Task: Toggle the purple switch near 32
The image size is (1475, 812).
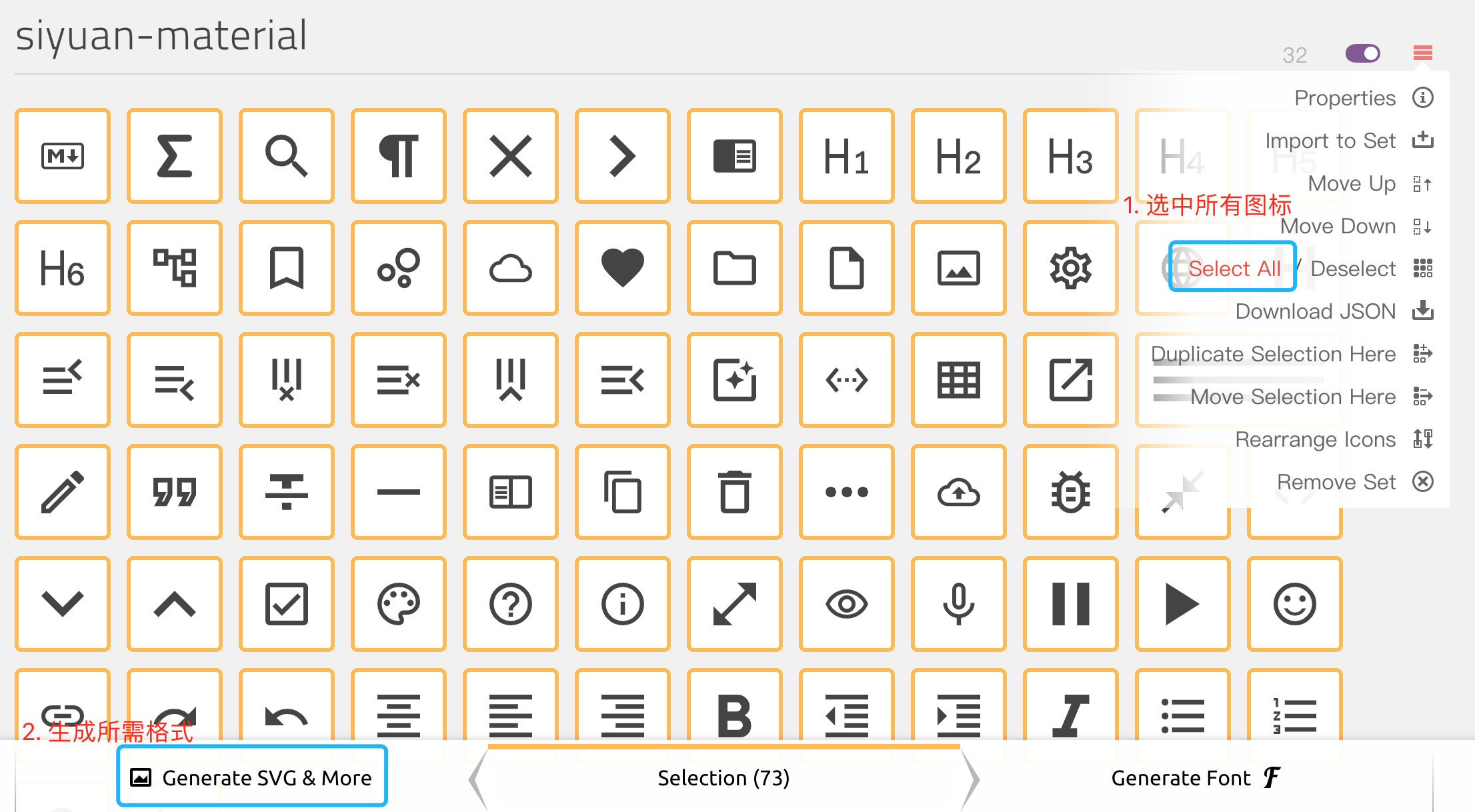Action: [x=1362, y=53]
